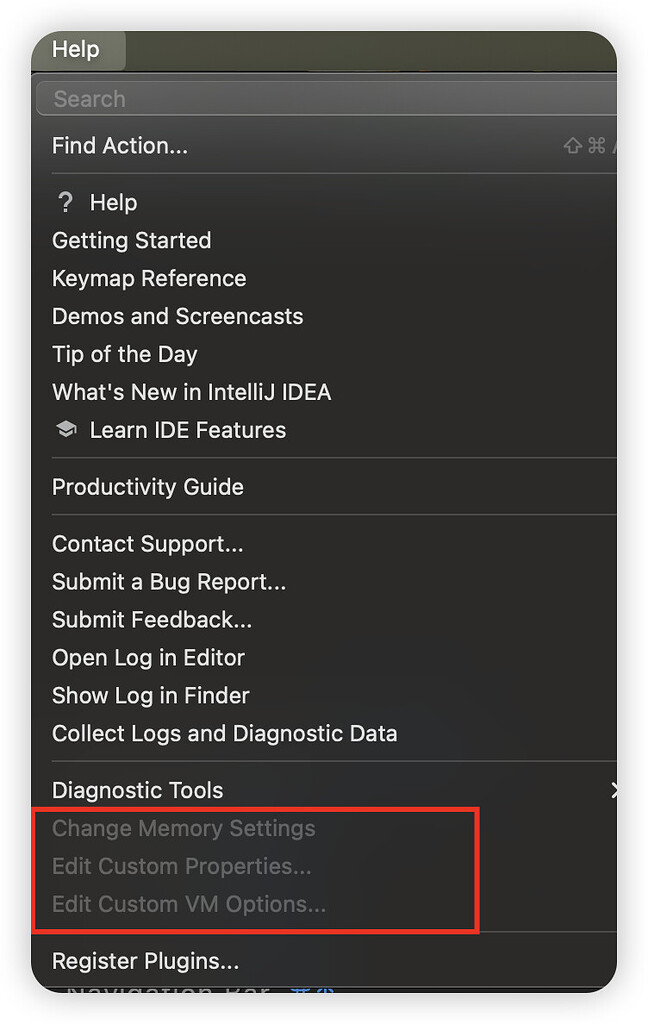Submit a Bug Report
The height and width of the screenshot is (1024, 648).
169,582
